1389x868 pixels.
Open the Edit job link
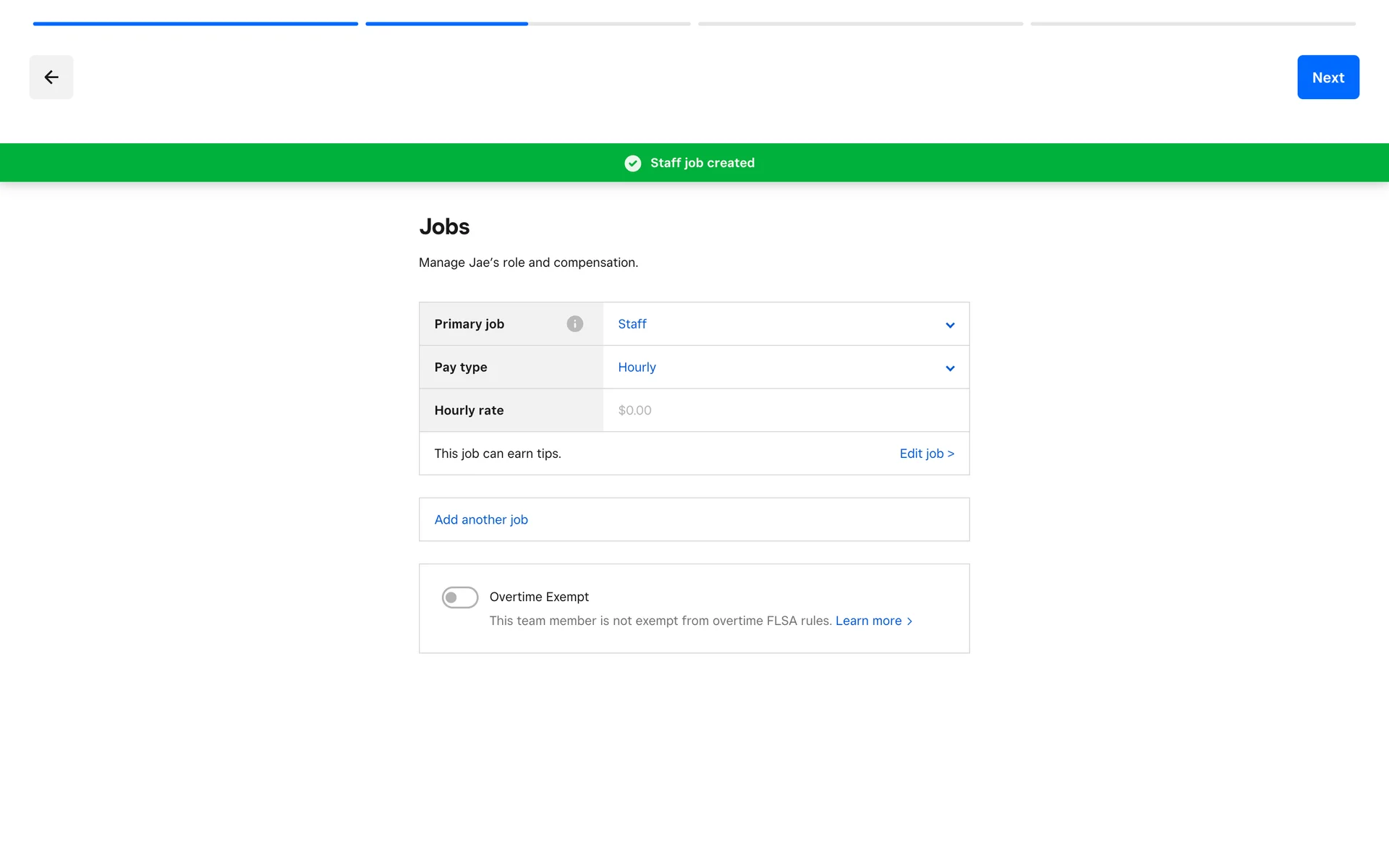(926, 454)
